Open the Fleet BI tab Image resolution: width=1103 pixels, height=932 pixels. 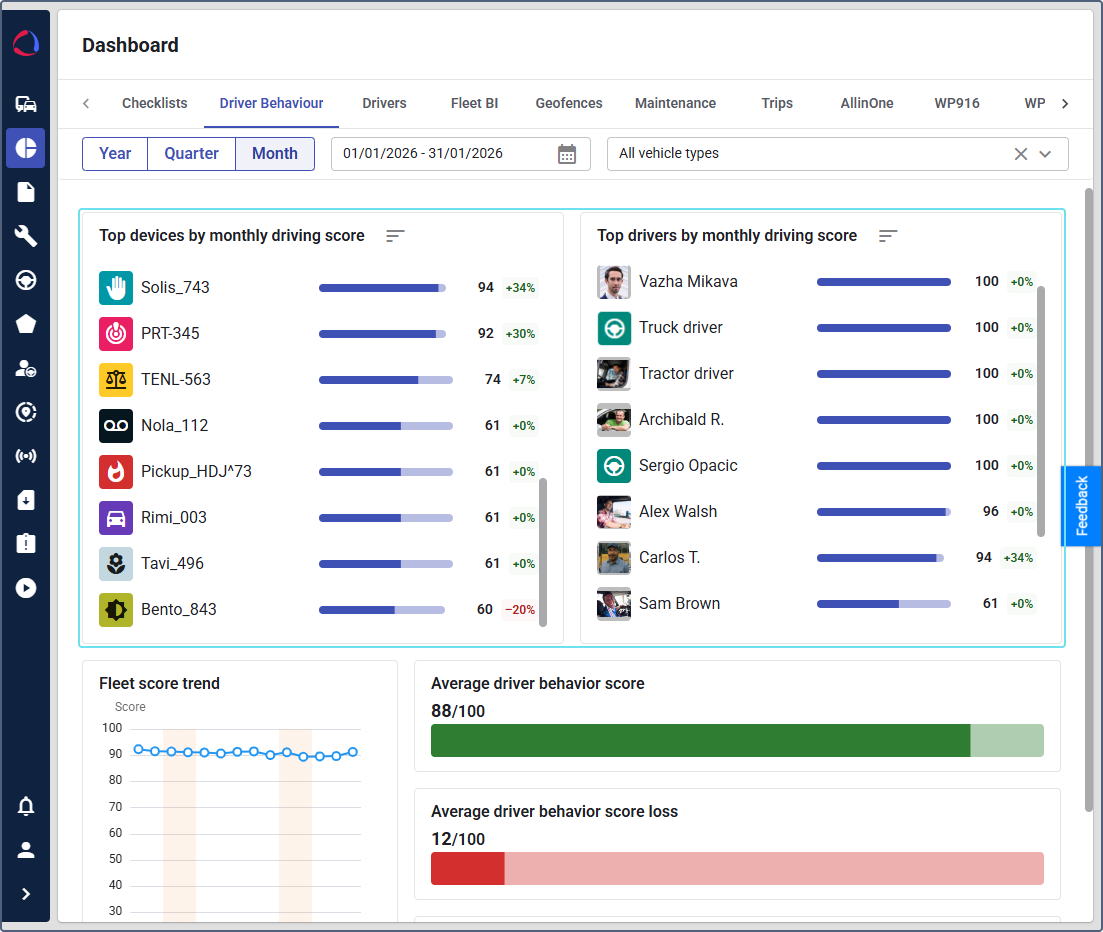click(474, 103)
